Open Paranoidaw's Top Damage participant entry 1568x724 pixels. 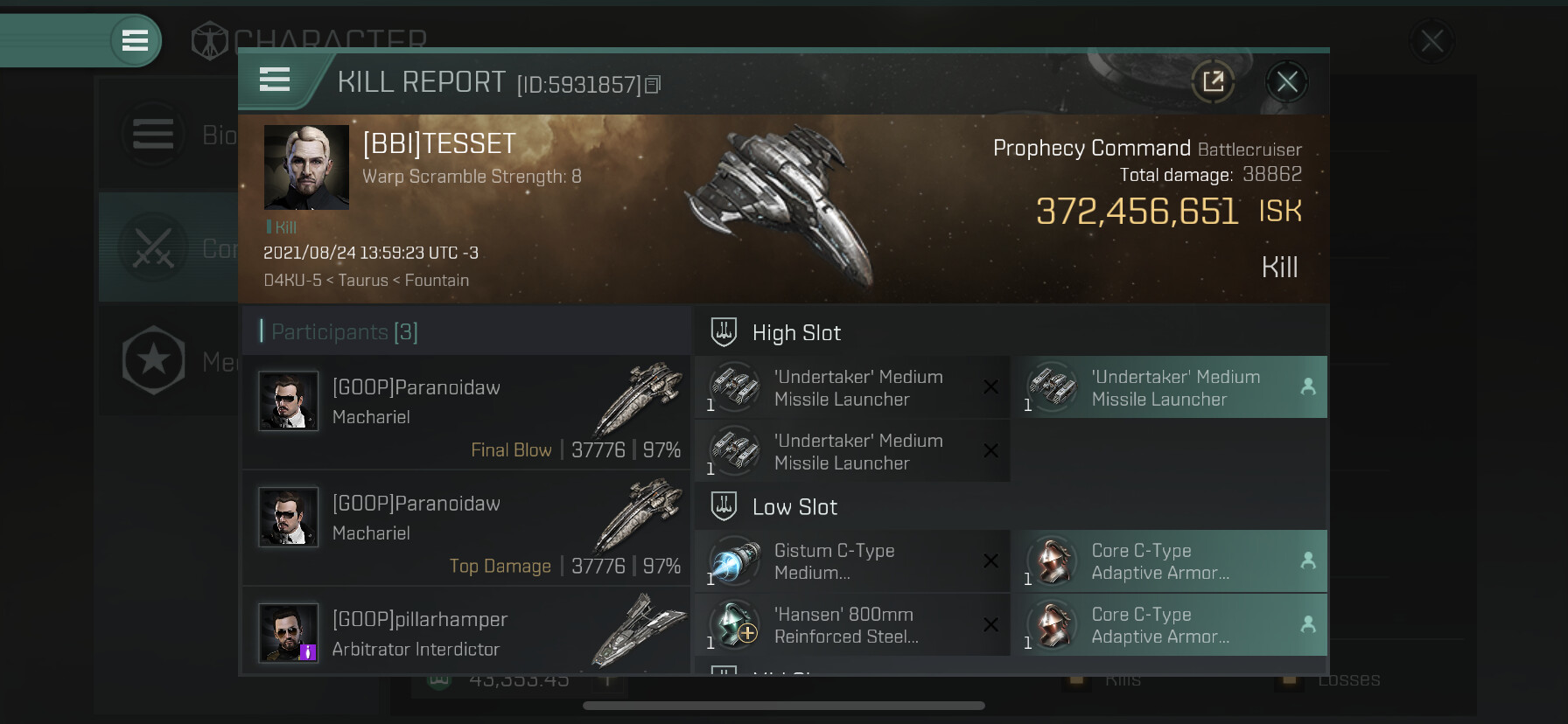(465, 528)
